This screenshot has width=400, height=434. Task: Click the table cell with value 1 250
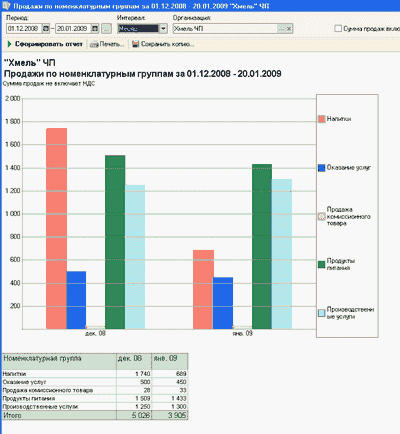click(134, 407)
